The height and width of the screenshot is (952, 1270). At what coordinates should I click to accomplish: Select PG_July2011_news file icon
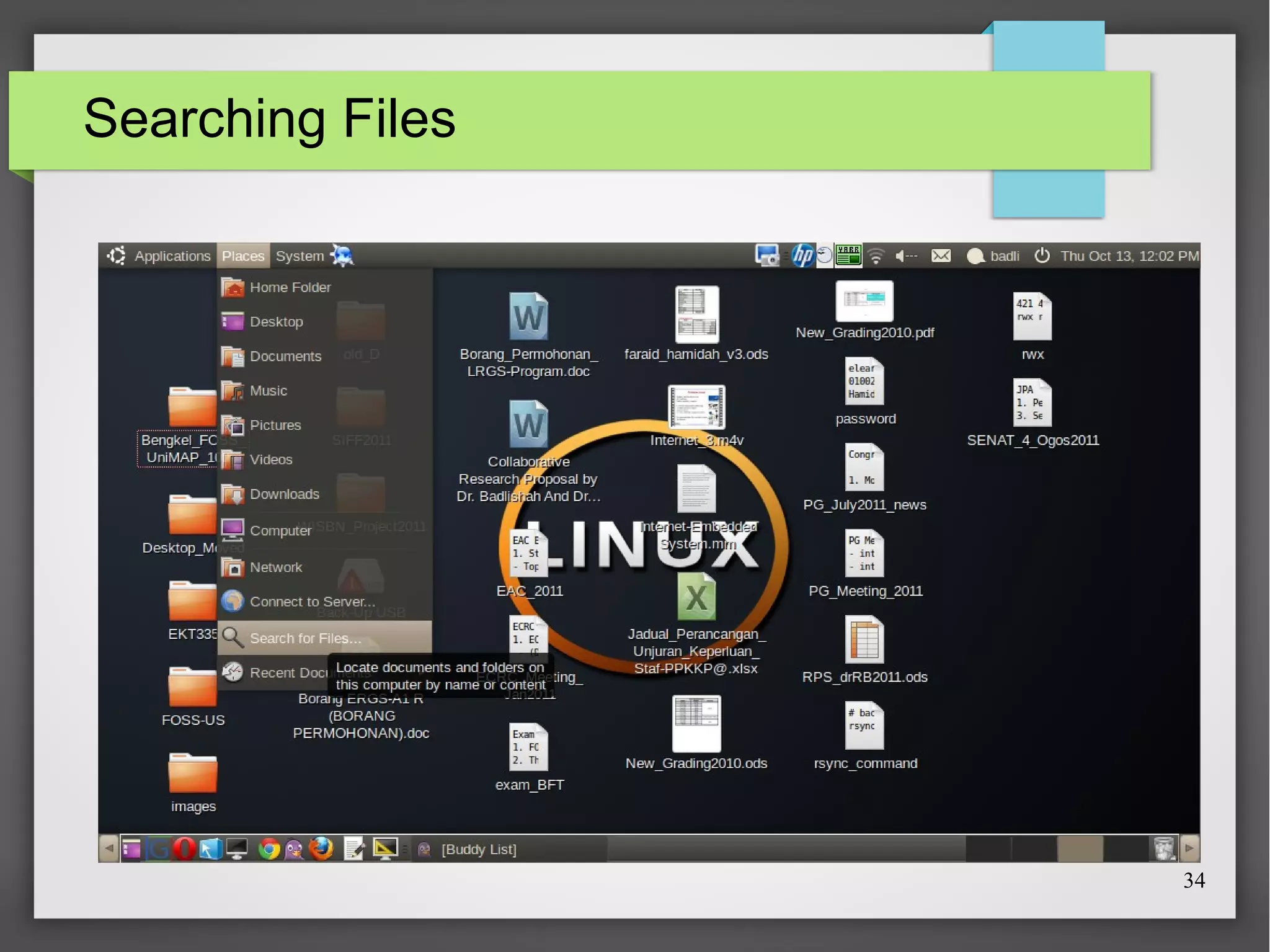(865, 467)
